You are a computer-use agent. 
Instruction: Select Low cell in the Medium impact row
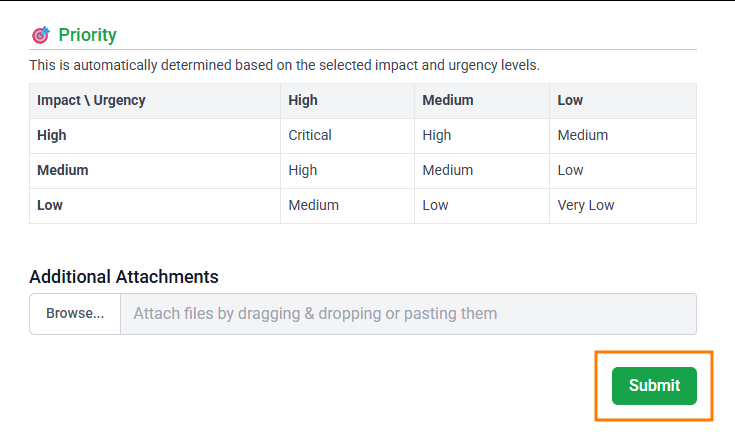[570, 170]
